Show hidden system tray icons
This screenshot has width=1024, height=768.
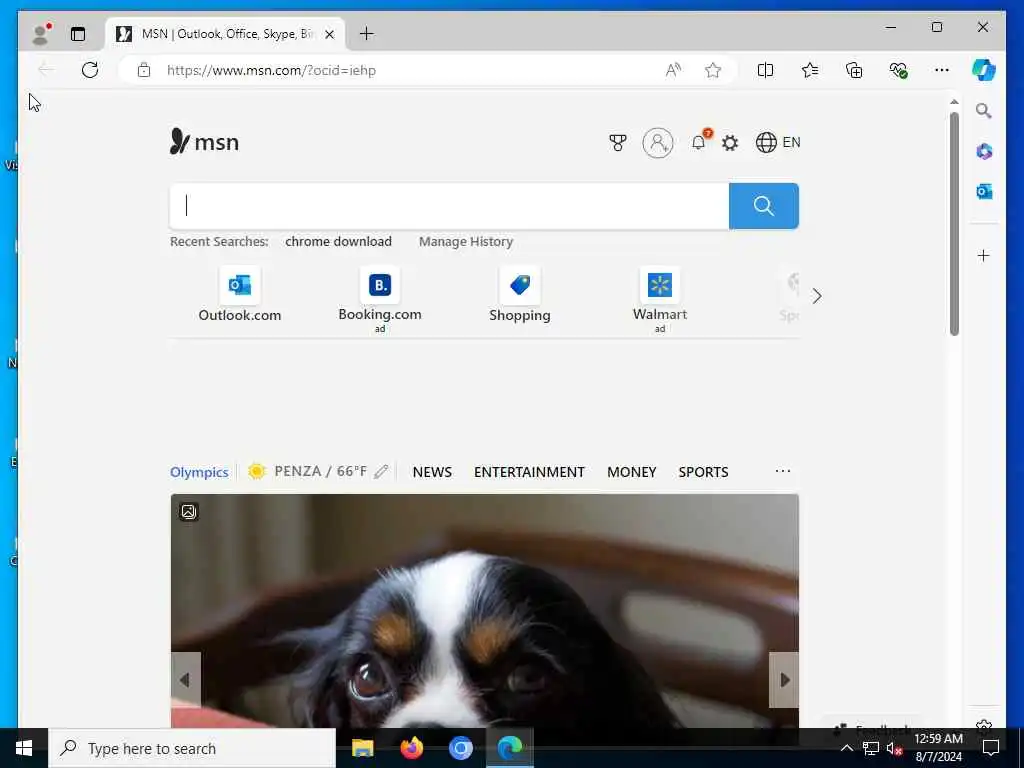(846, 748)
